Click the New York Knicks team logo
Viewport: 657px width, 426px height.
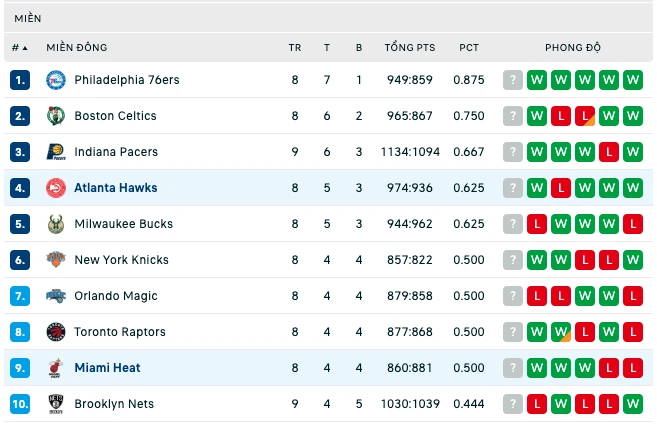(56, 260)
